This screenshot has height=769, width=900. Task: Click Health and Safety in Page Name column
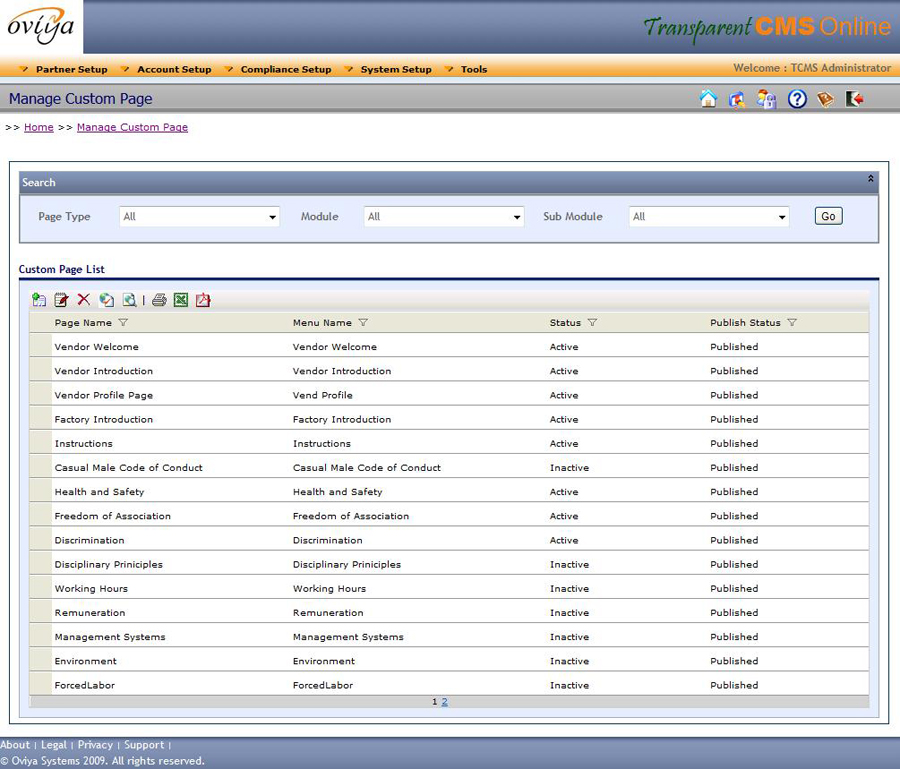coord(99,491)
